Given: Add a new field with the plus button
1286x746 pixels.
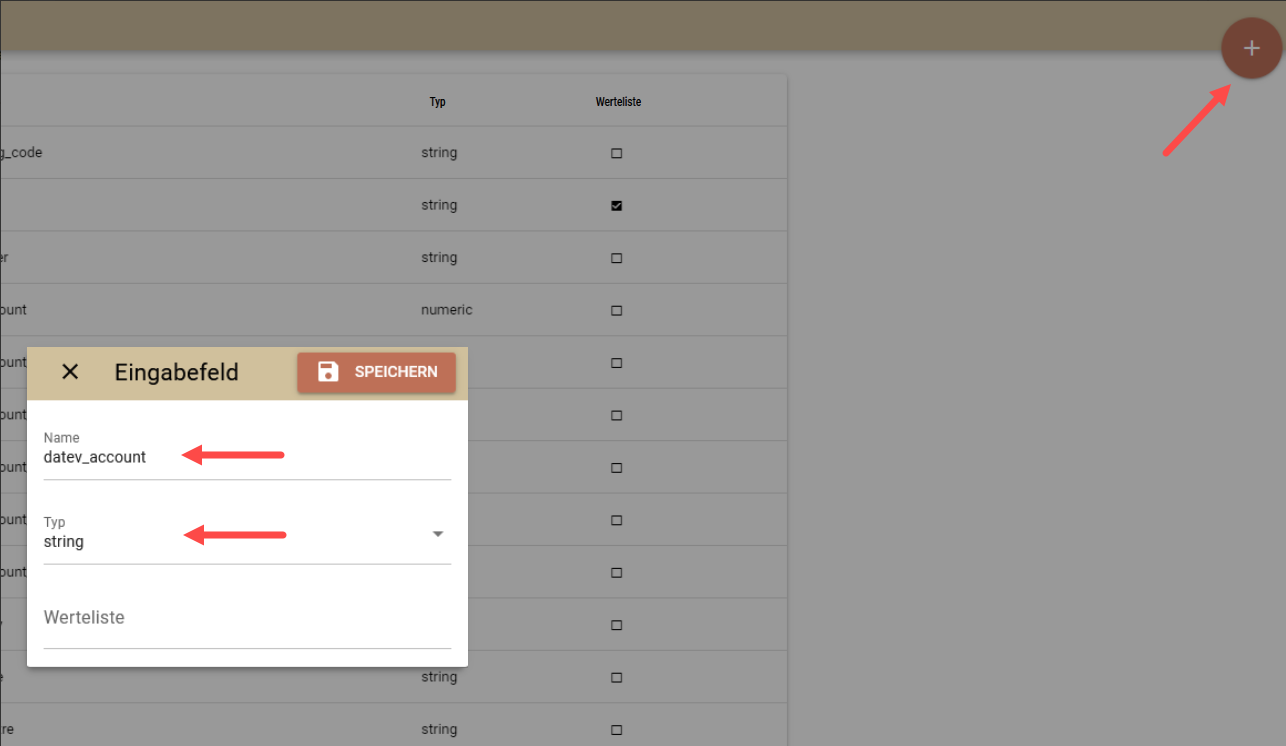Looking at the screenshot, I should (1251, 48).
